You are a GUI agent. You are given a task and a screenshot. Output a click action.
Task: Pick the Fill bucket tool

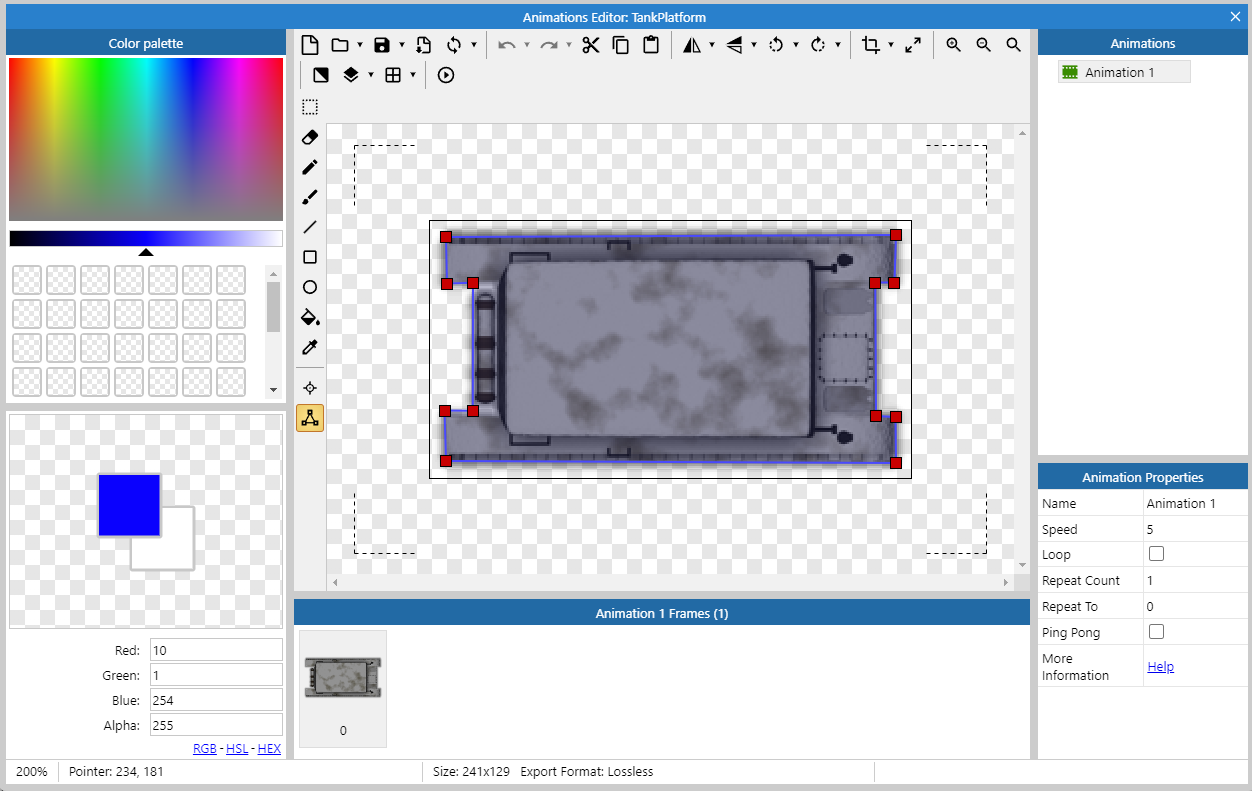pos(309,317)
